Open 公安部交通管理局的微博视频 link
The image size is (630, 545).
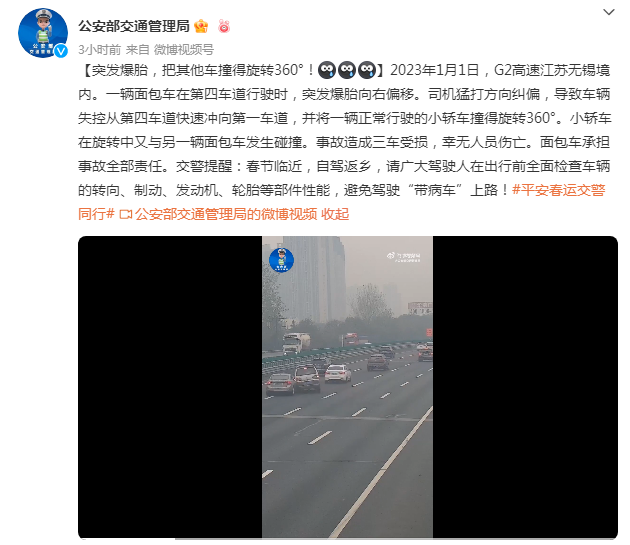pyautogui.click(x=226, y=214)
